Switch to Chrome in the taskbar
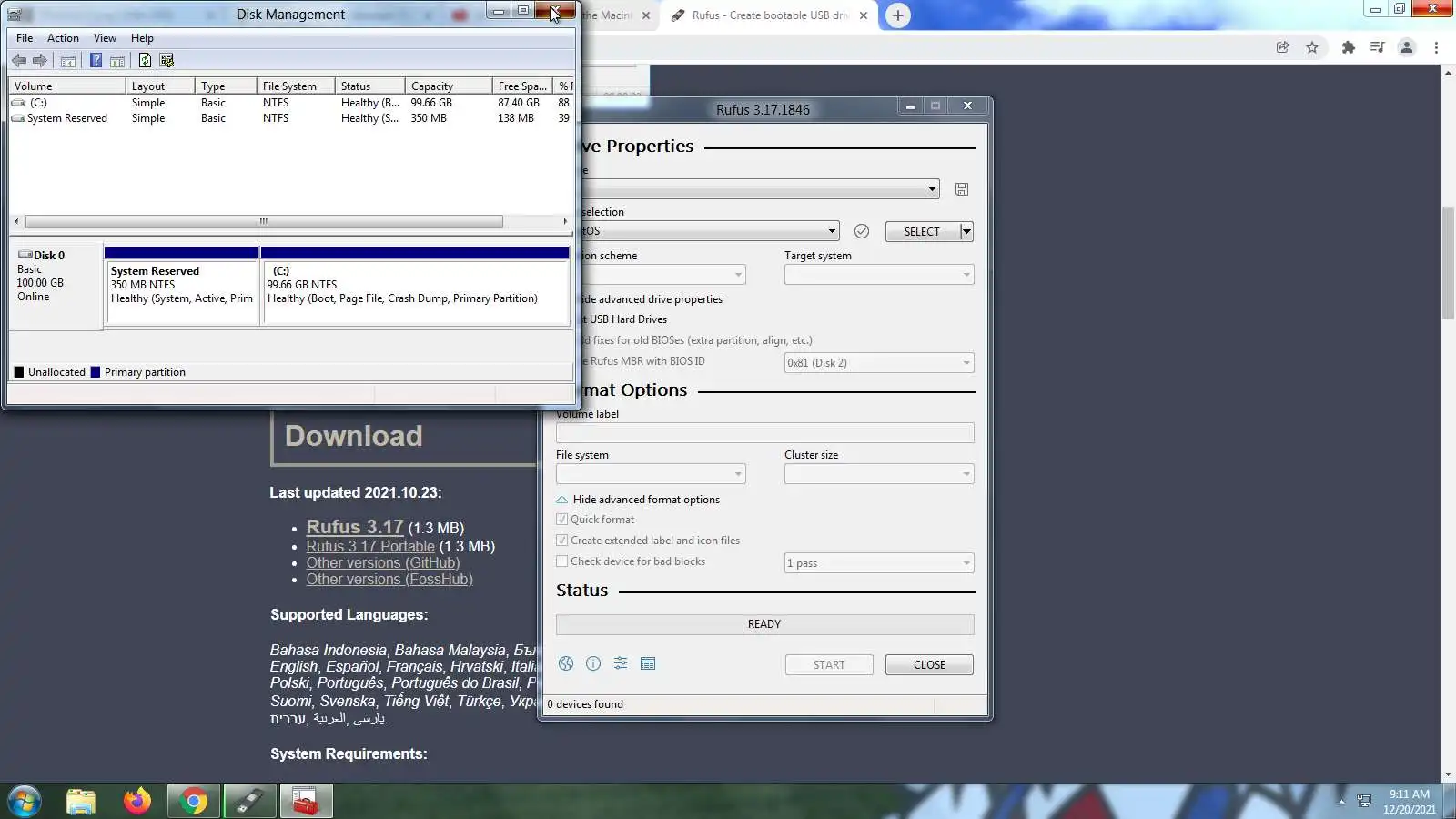Image resolution: width=1456 pixels, height=819 pixels. [193, 801]
